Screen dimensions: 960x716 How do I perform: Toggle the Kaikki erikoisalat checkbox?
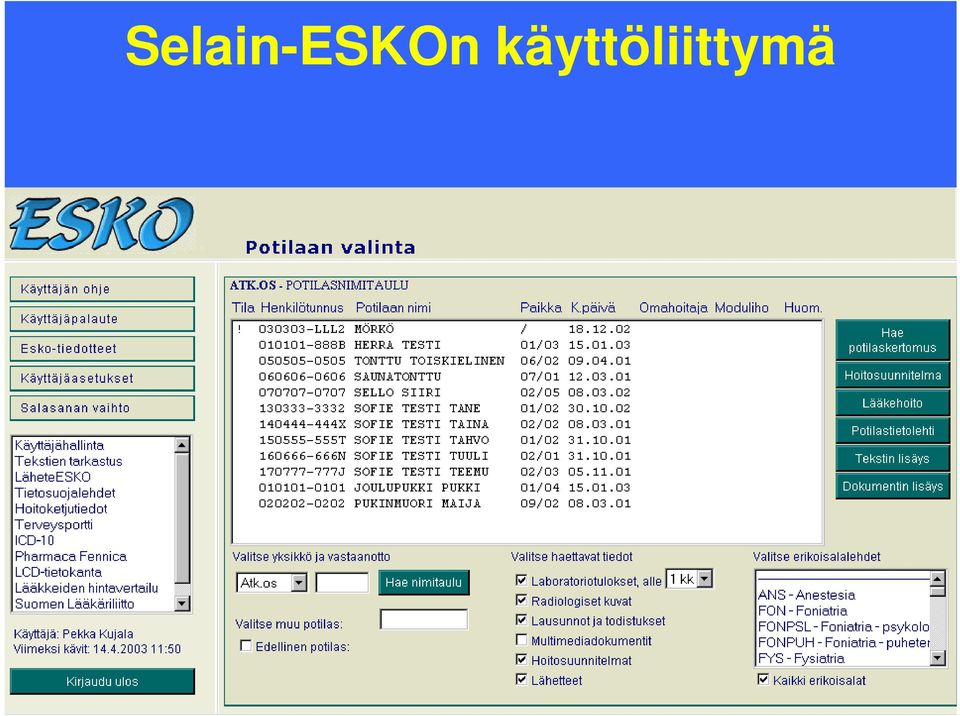763,679
